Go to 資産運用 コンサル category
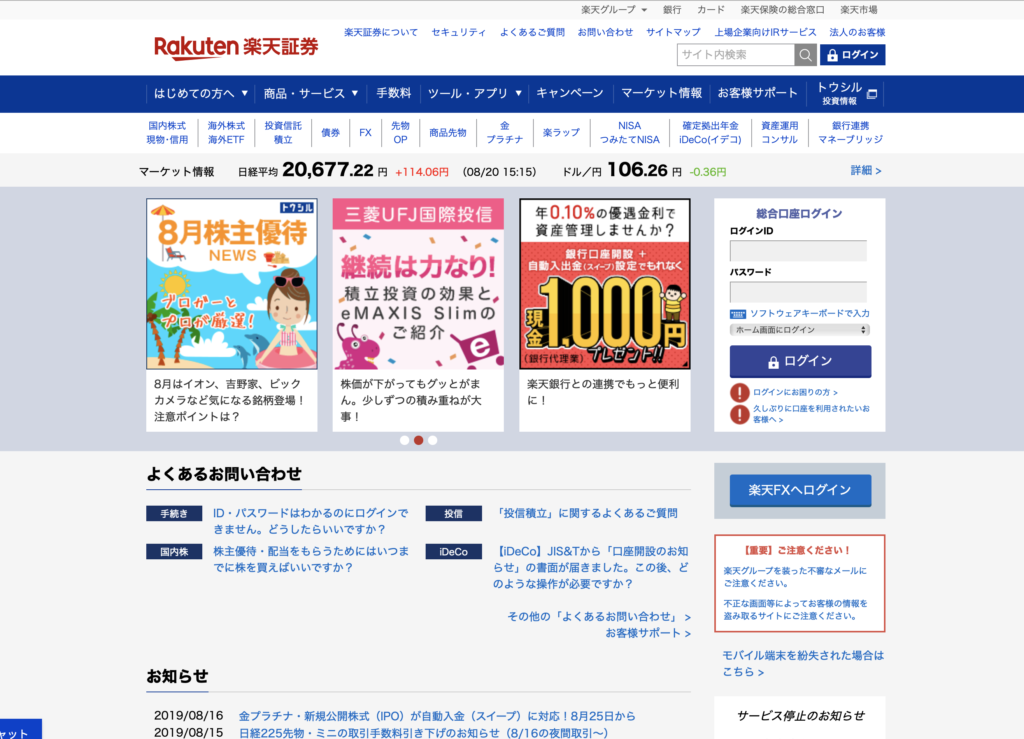This screenshot has height=739, width=1024. tap(780, 133)
